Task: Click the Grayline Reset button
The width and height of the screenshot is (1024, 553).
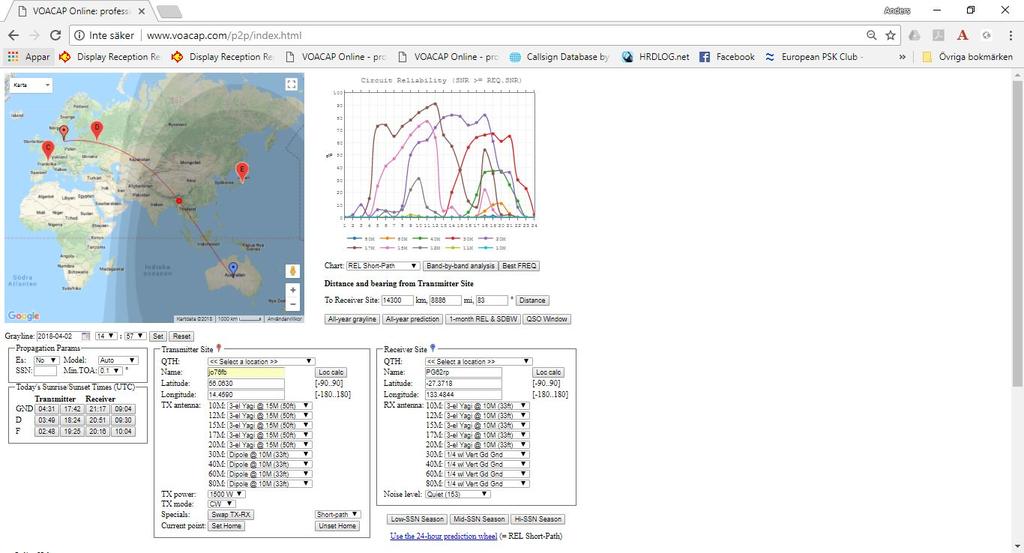Action: coord(181,336)
